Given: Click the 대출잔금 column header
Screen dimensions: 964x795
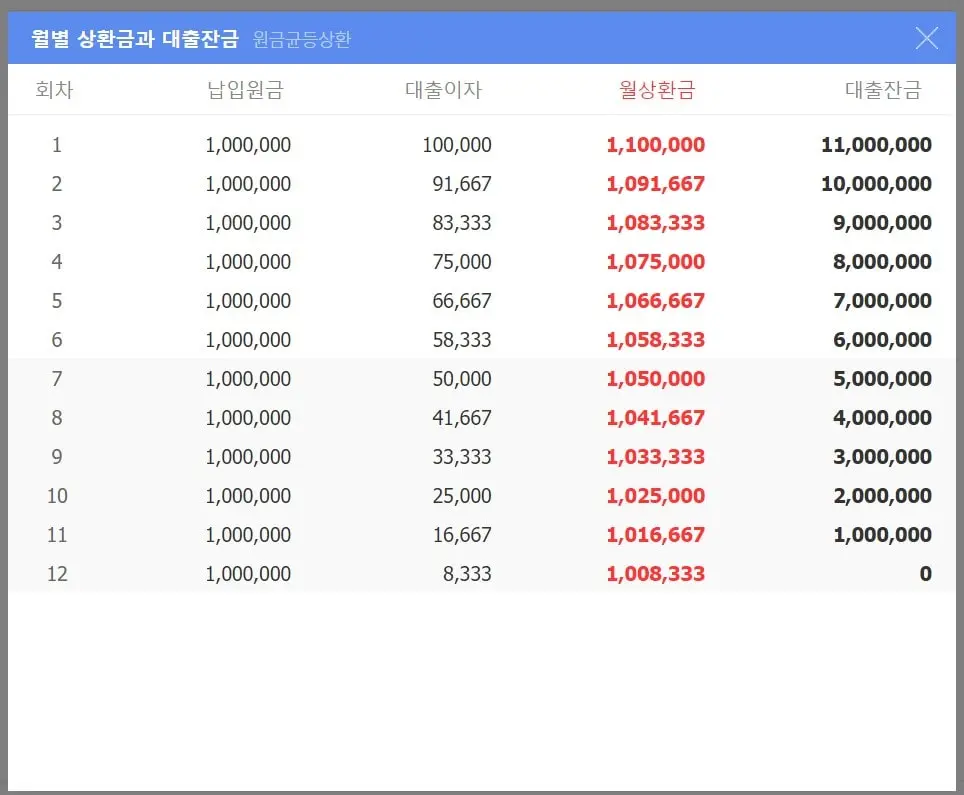Looking at the screenshot, I should [x=884, y=89].
